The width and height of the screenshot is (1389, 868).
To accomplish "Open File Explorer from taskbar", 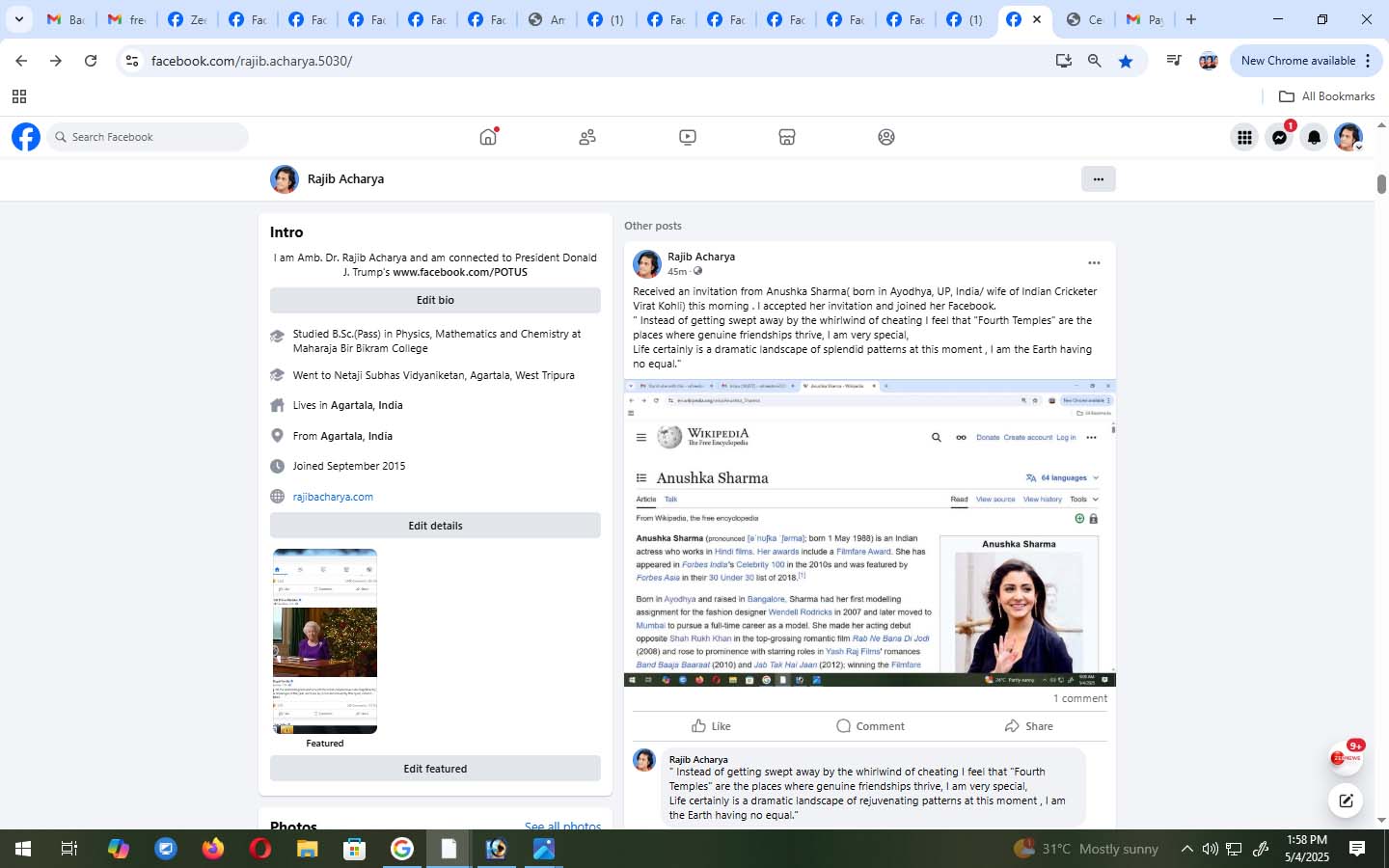I will coord(307,849).
